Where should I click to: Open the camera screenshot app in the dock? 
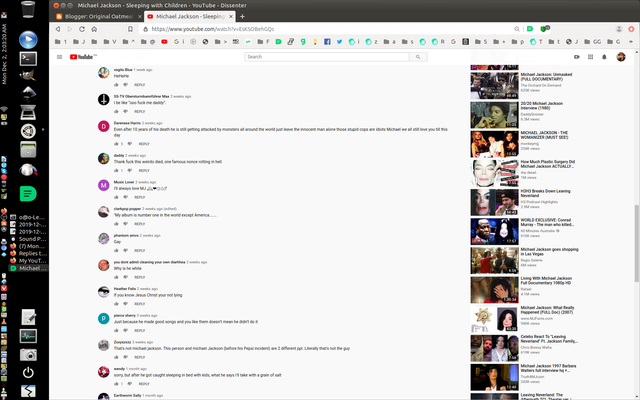tap(28, 355)
